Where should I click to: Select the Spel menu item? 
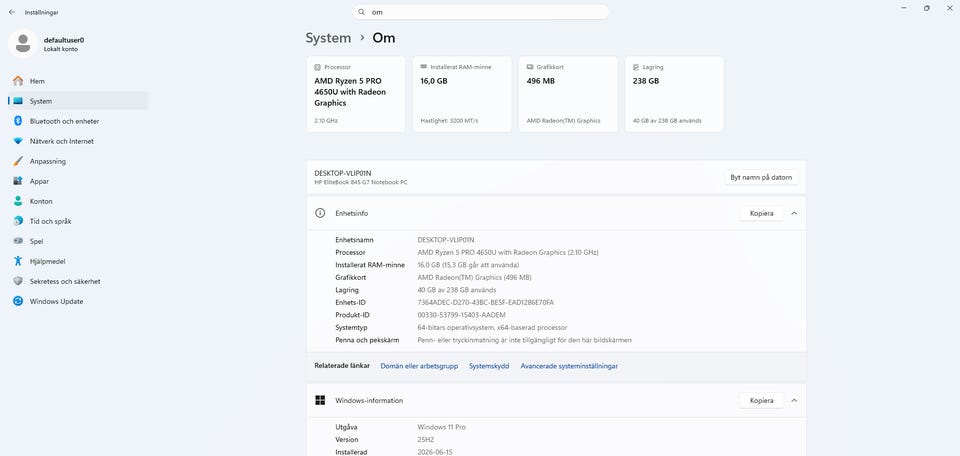pyautogui.click(x=78, y=241)
